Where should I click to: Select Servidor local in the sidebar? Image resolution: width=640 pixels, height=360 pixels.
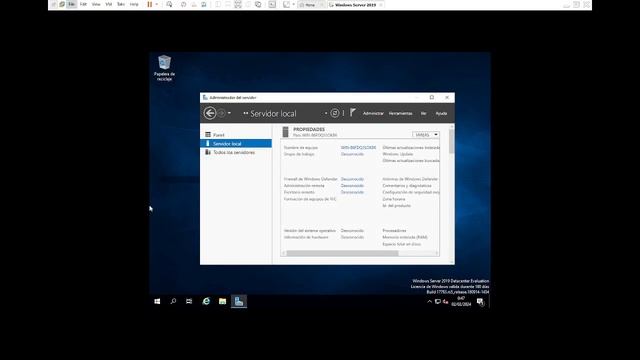coord(236,144)
